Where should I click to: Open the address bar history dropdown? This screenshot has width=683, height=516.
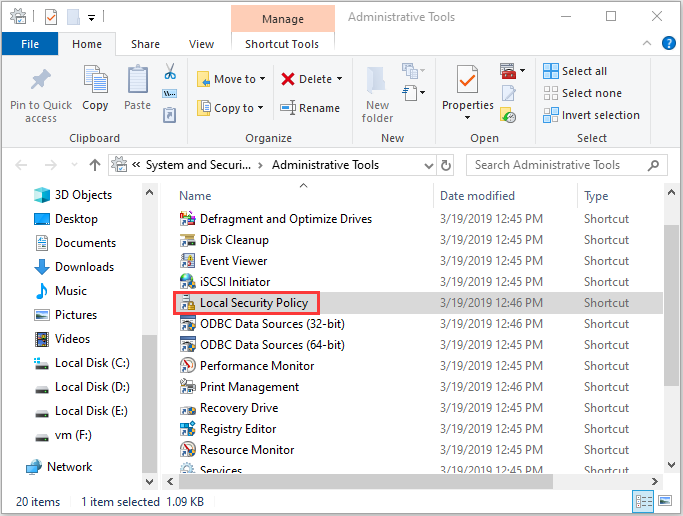coord(429,165)
